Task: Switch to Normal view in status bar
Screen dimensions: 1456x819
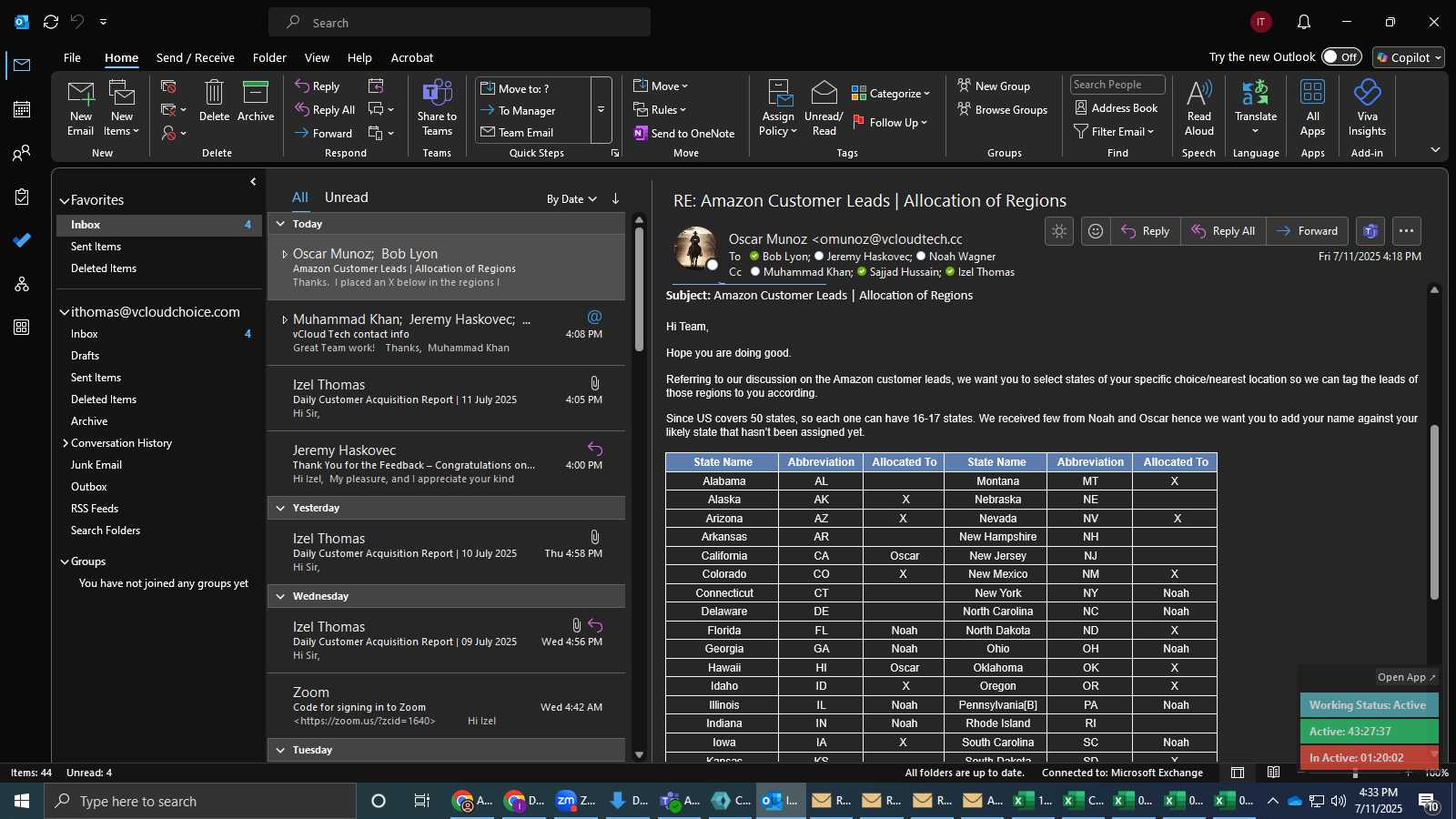Action: pyautogui.click(x=1238, y=773)
